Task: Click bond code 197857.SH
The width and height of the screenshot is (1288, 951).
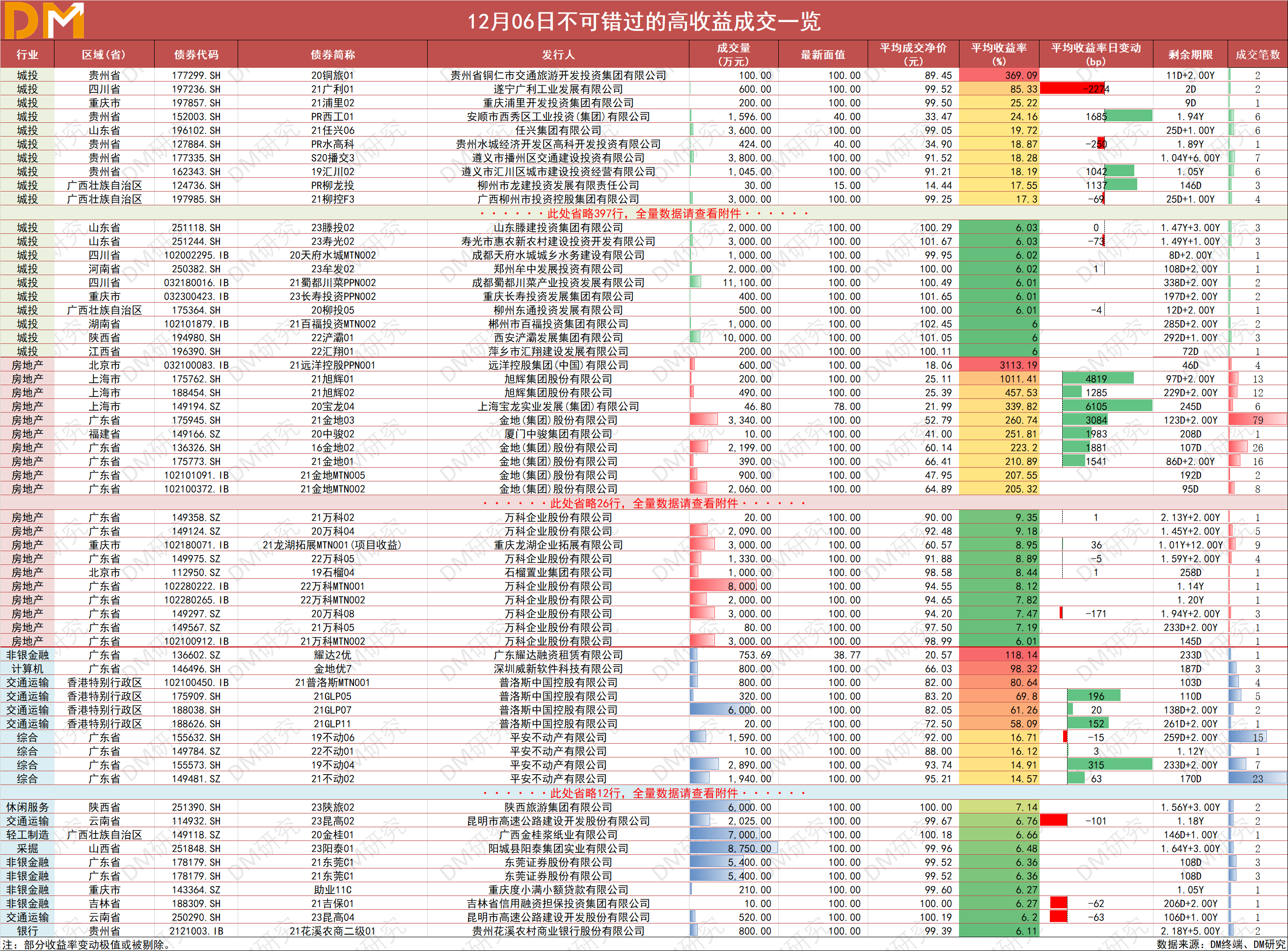Action: (x=196, y=103)
